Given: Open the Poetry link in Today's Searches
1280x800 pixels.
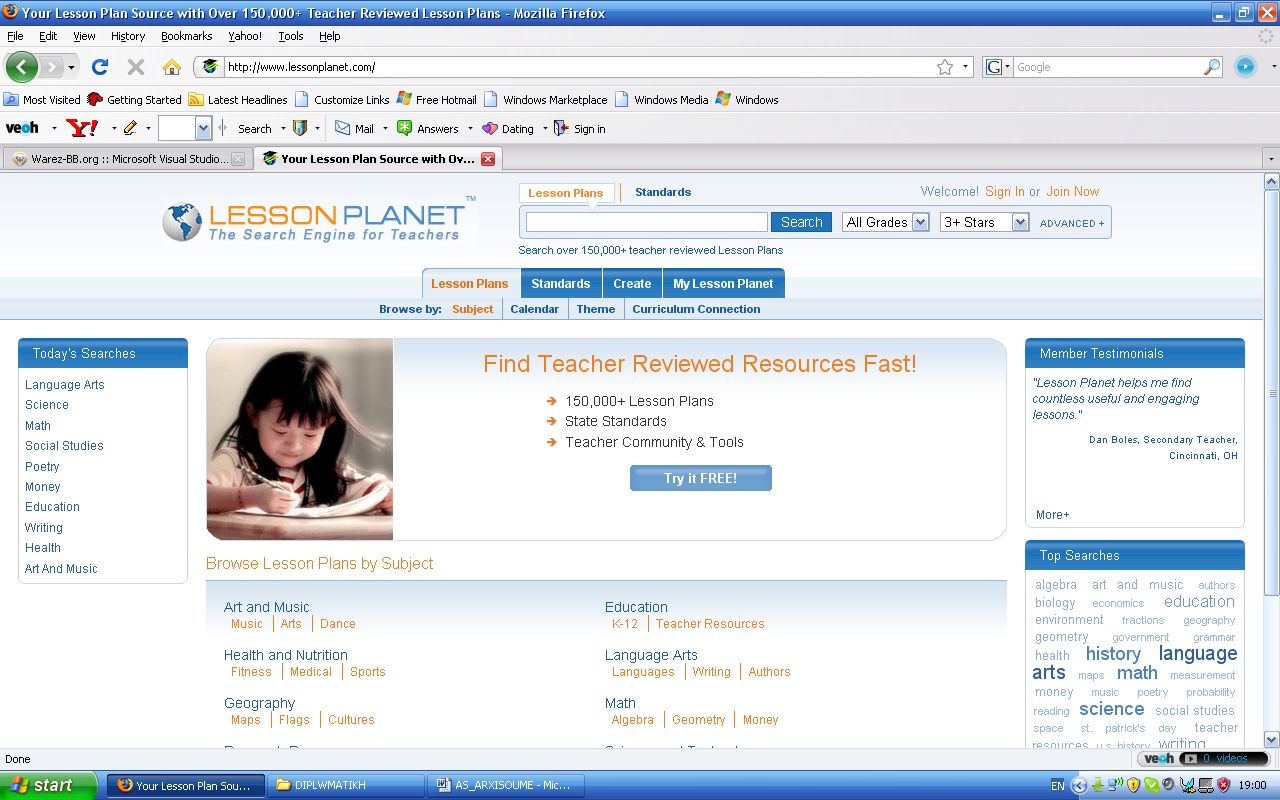Looking at the screenshot, I should coord(42,466).
